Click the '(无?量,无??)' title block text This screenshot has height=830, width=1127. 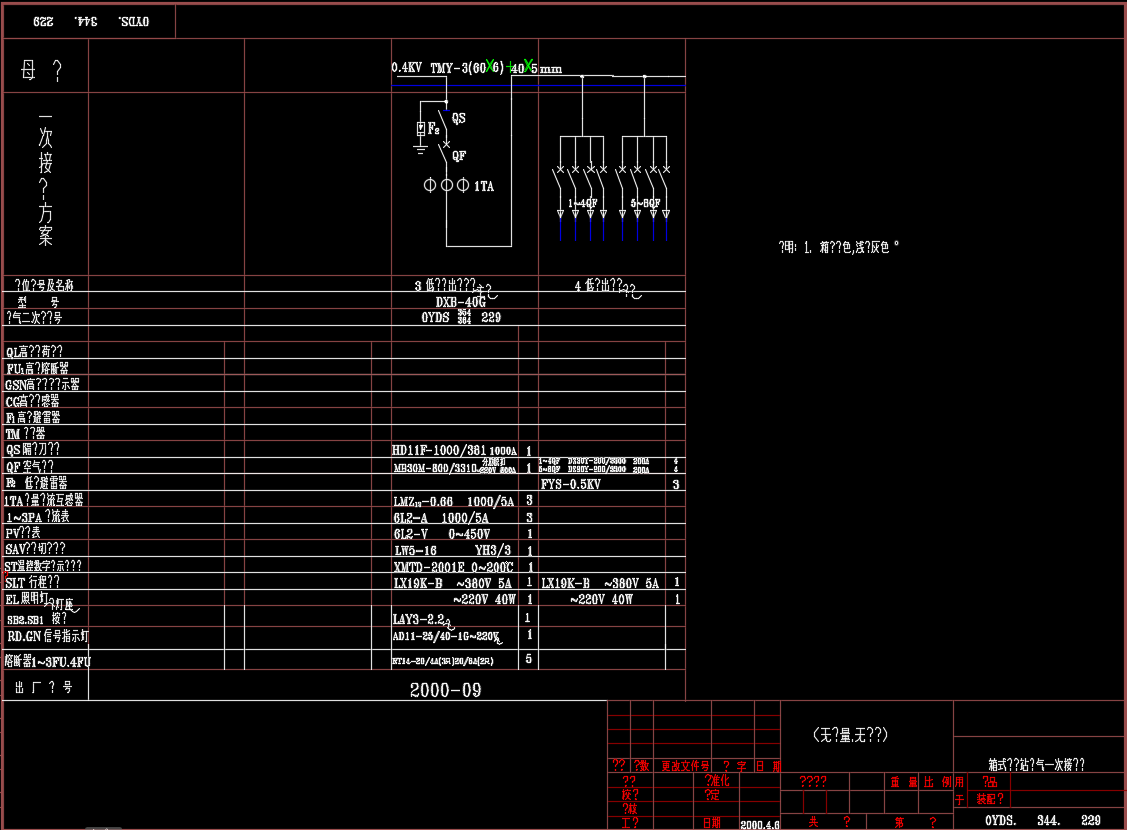[x=850, y=734]
